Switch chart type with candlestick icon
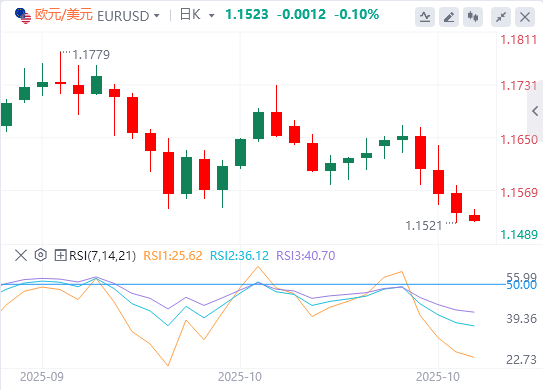This screenshot has height=390, width=543. click(x=473, y=17)
